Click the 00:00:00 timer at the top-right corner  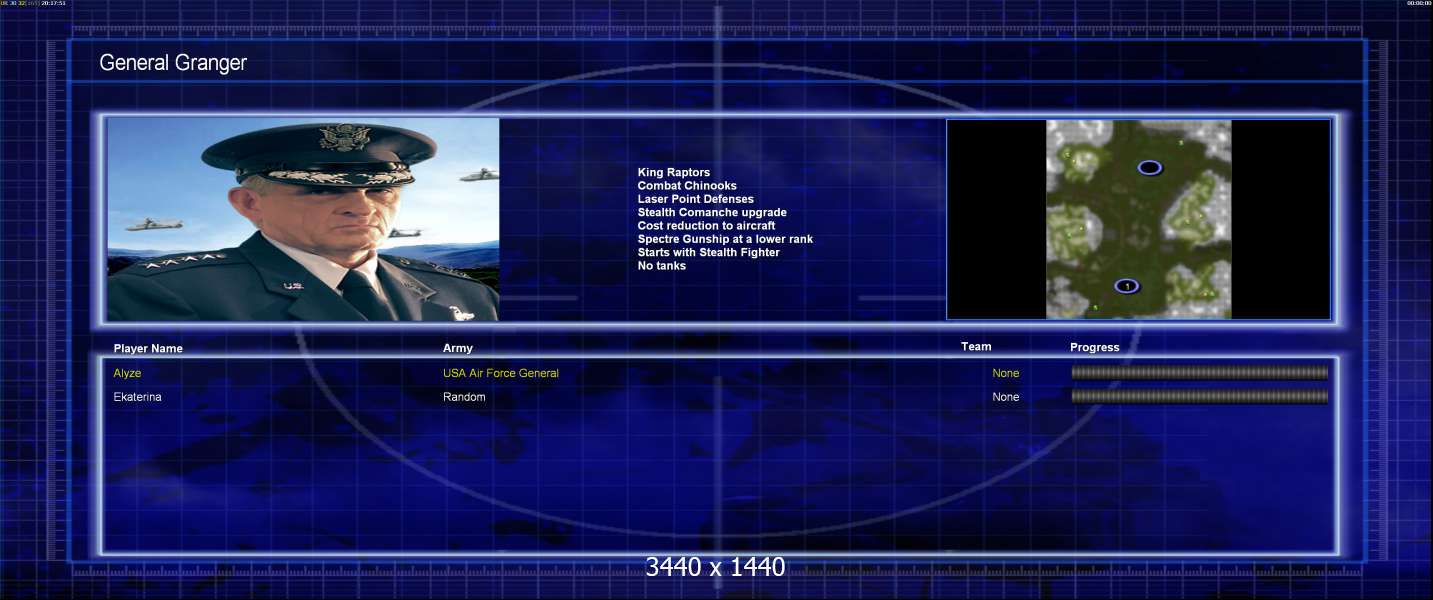click(x=1419, y=3)
